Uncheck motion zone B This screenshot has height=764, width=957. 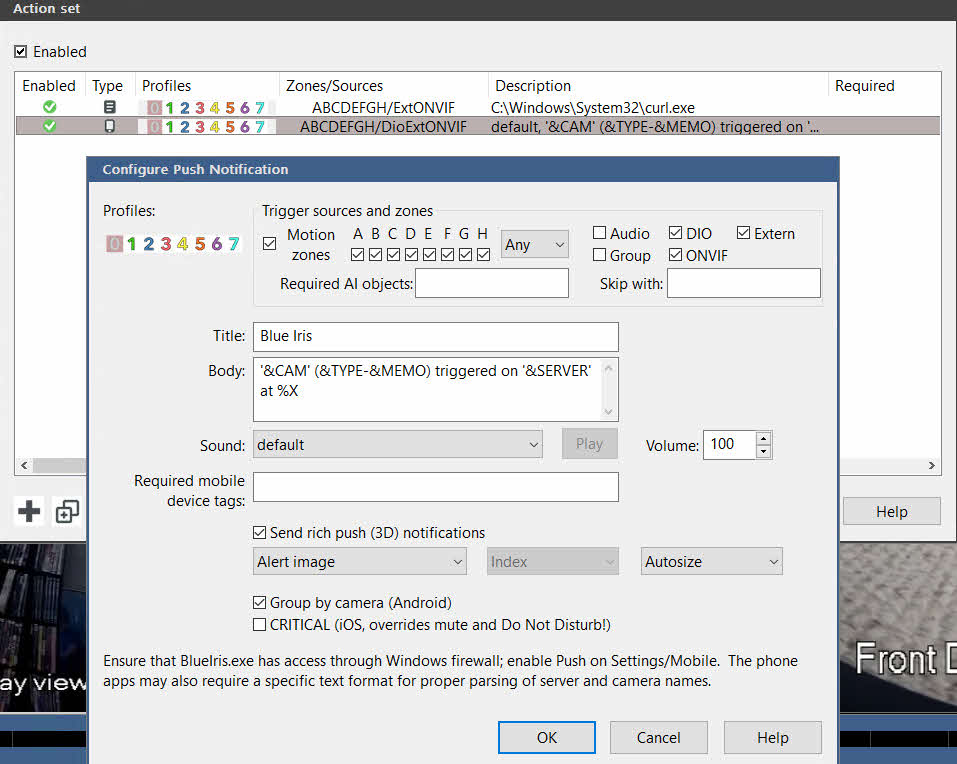pos(375,254)
